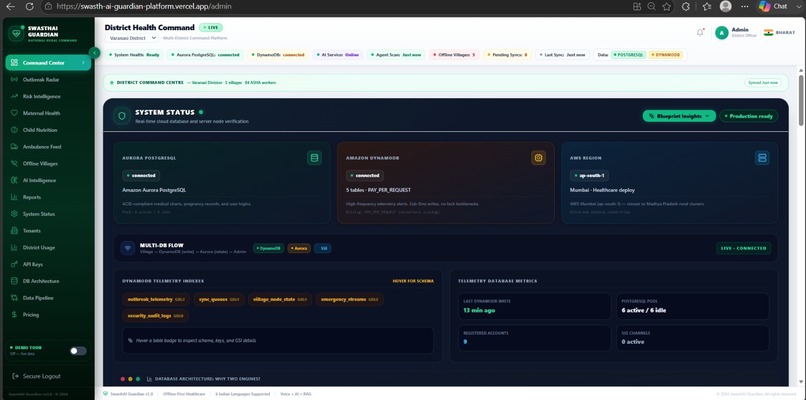Viewport: 806px width, 400px height.
Task: Click the Synced Just now badge
Action: coord(762,82)
